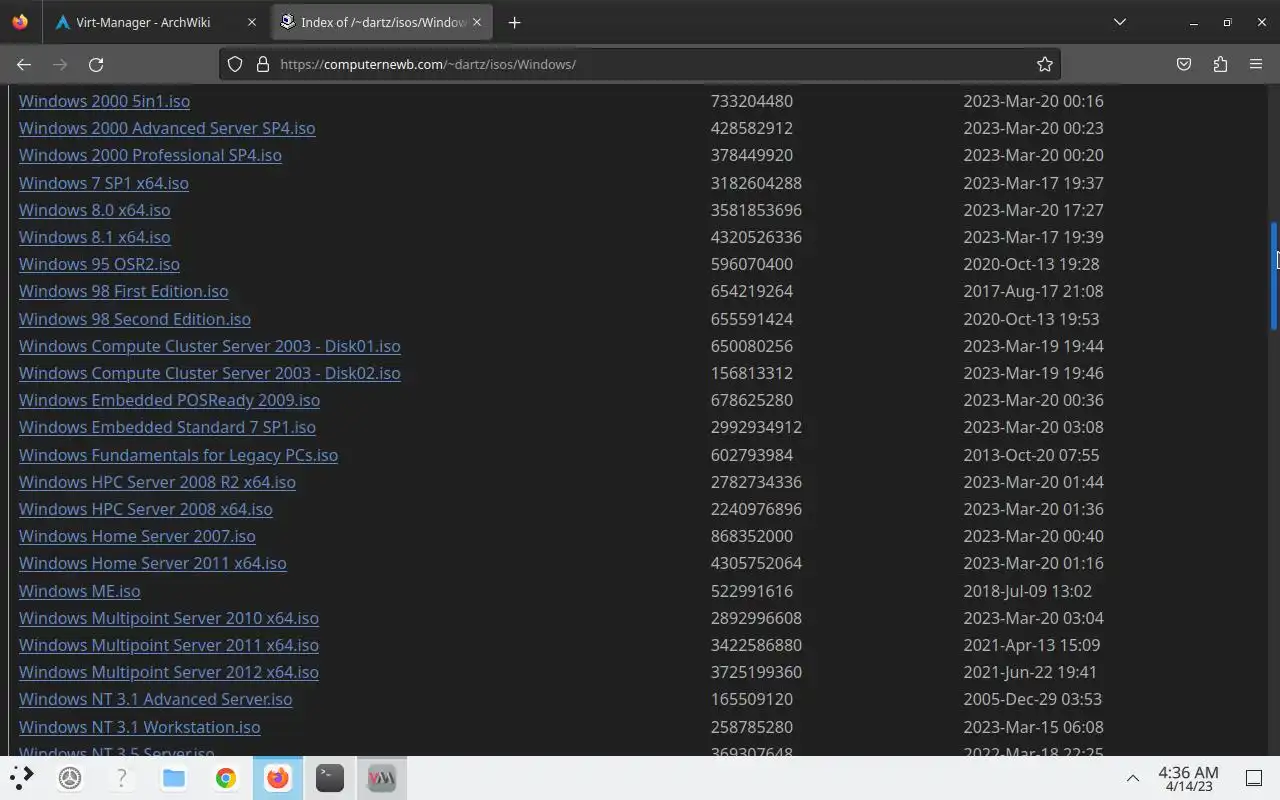Click the page vertical scrollbar thumb
The width and height of the screenshot is (1280, 800).
(x=1274, y=276)
